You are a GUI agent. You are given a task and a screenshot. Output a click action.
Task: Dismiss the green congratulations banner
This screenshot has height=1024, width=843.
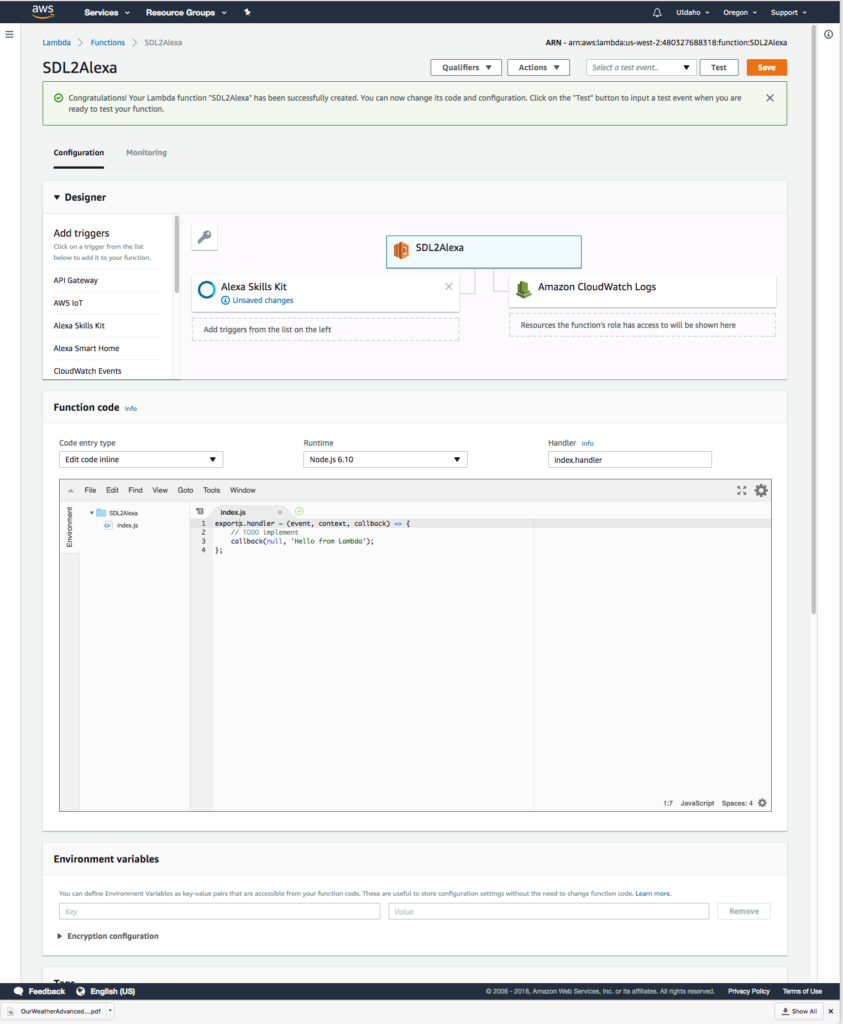click(770, 98)
